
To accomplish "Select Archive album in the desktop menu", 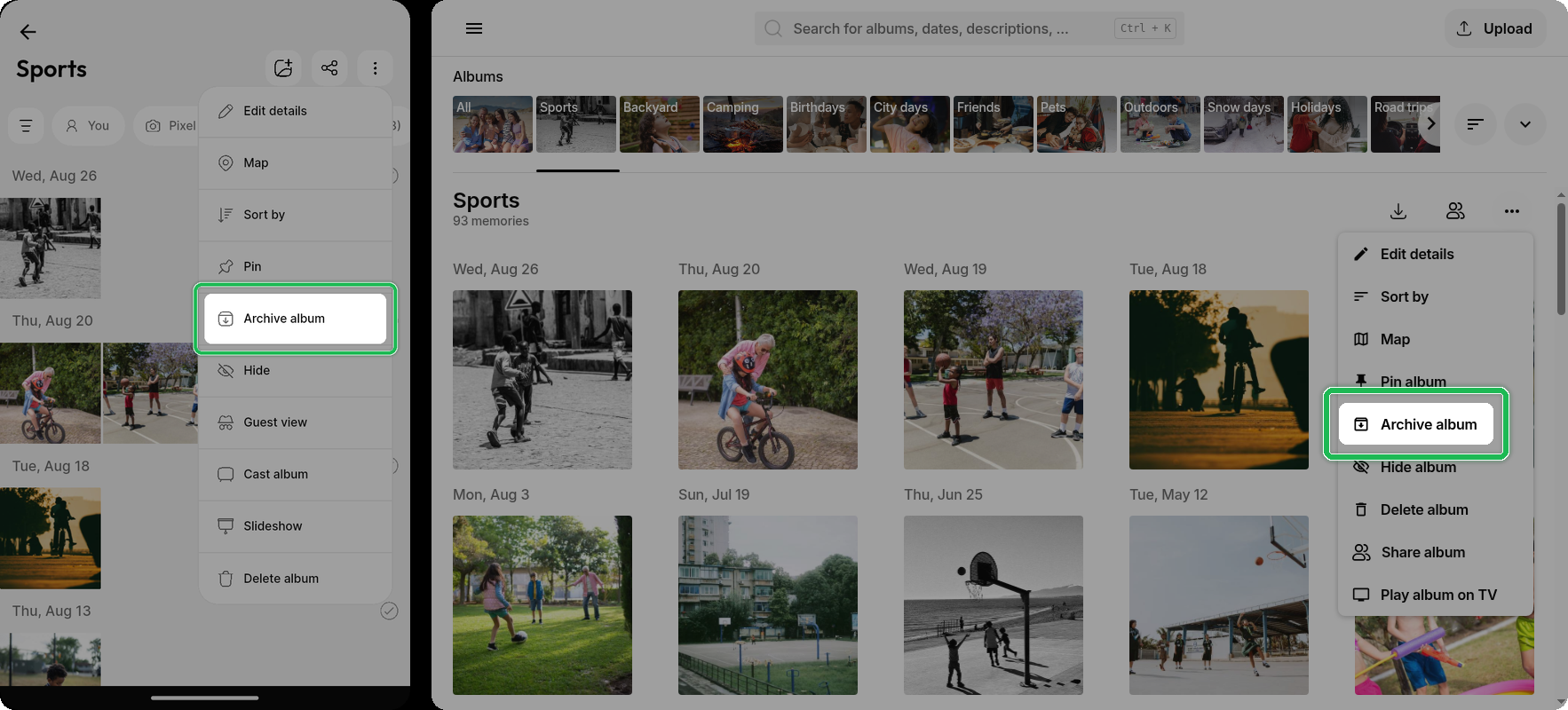I will click(1416, 424).
